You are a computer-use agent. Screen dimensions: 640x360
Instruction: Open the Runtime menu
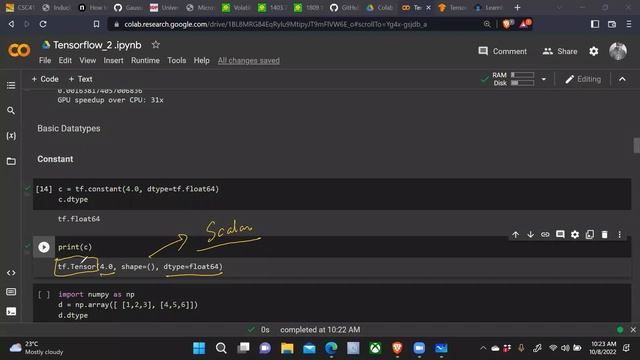pyautogui.click(x=145, y=60)
